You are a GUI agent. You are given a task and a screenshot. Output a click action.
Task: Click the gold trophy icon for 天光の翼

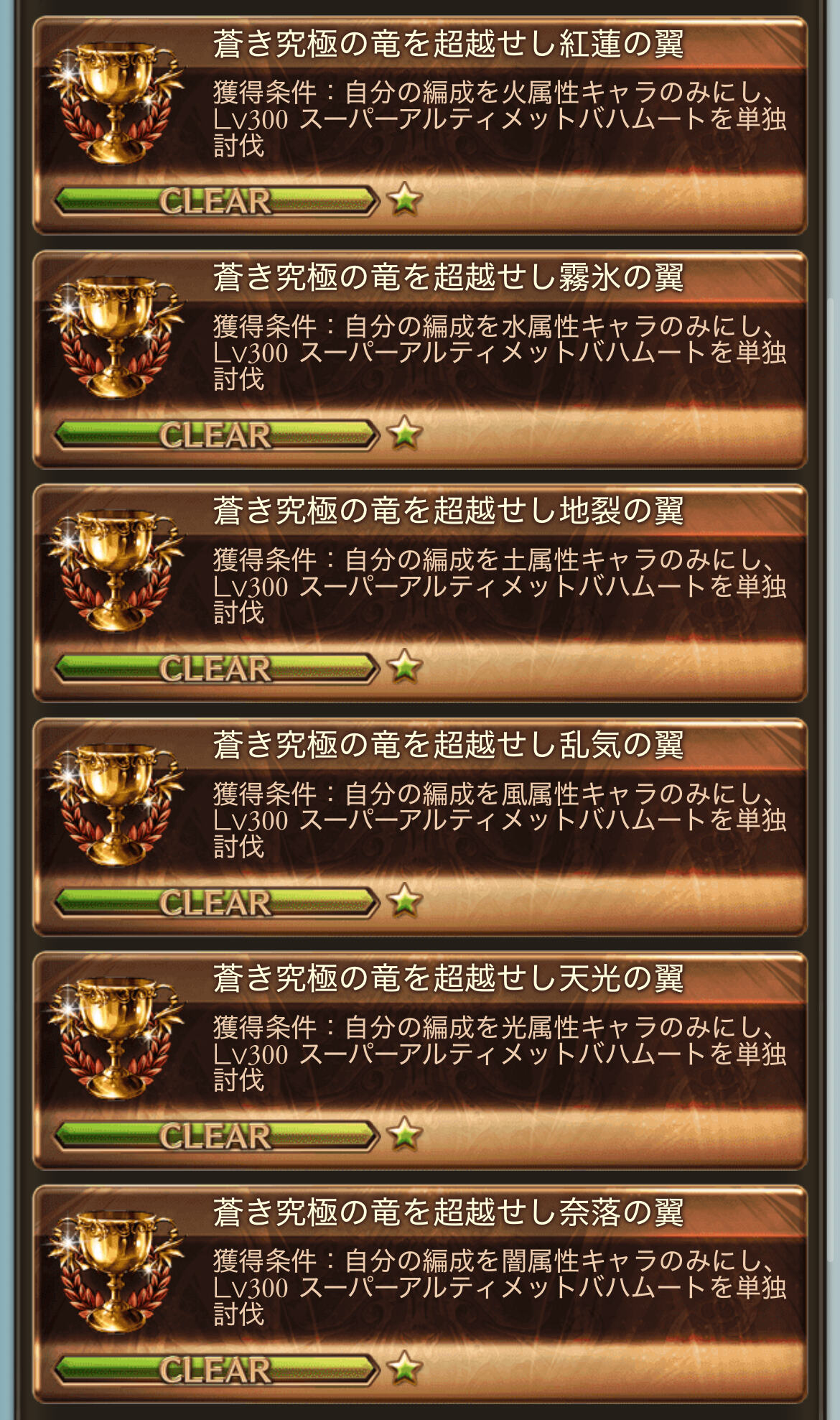click(116, 1038)
